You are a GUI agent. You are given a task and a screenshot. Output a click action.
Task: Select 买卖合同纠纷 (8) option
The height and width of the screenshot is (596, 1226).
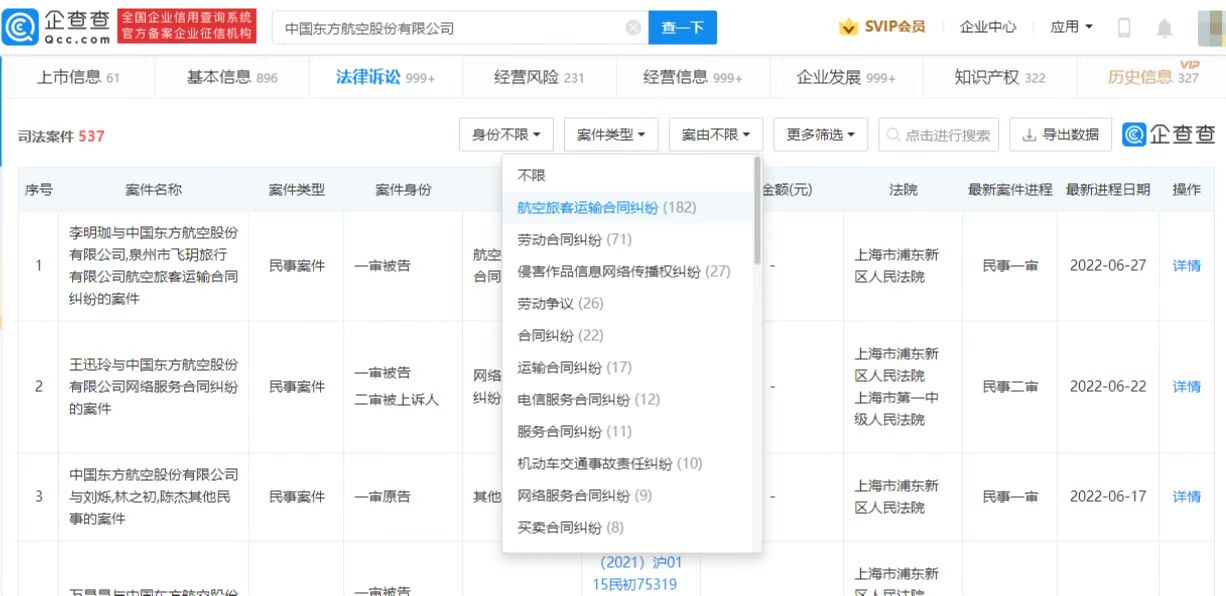[628, 527]
